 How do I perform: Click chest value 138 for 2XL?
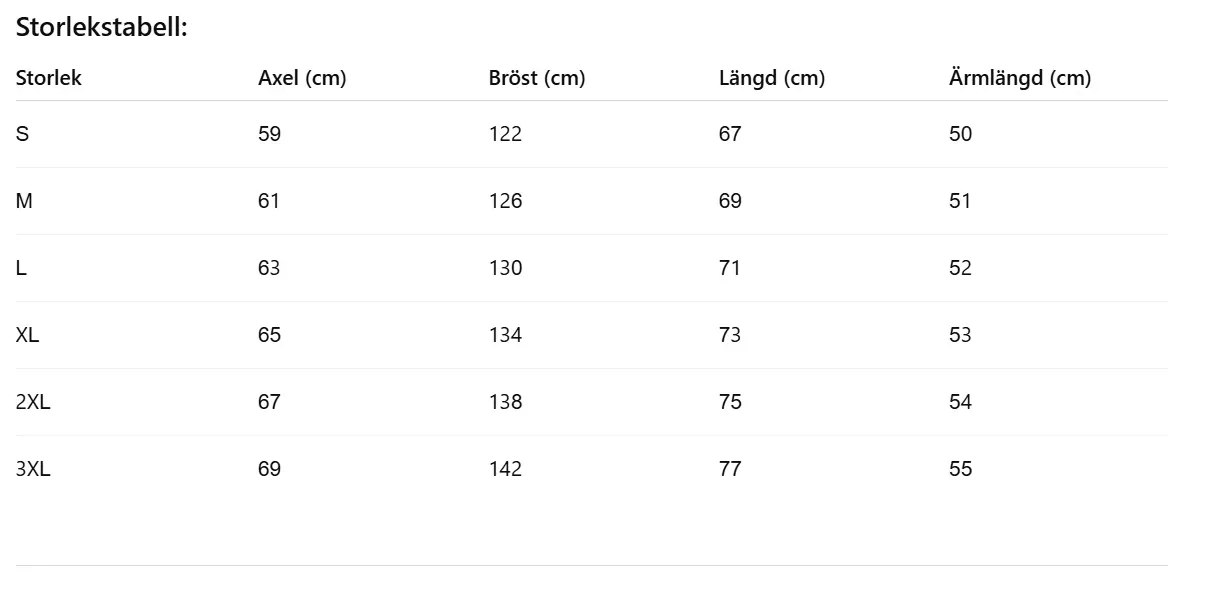(506, 402)
